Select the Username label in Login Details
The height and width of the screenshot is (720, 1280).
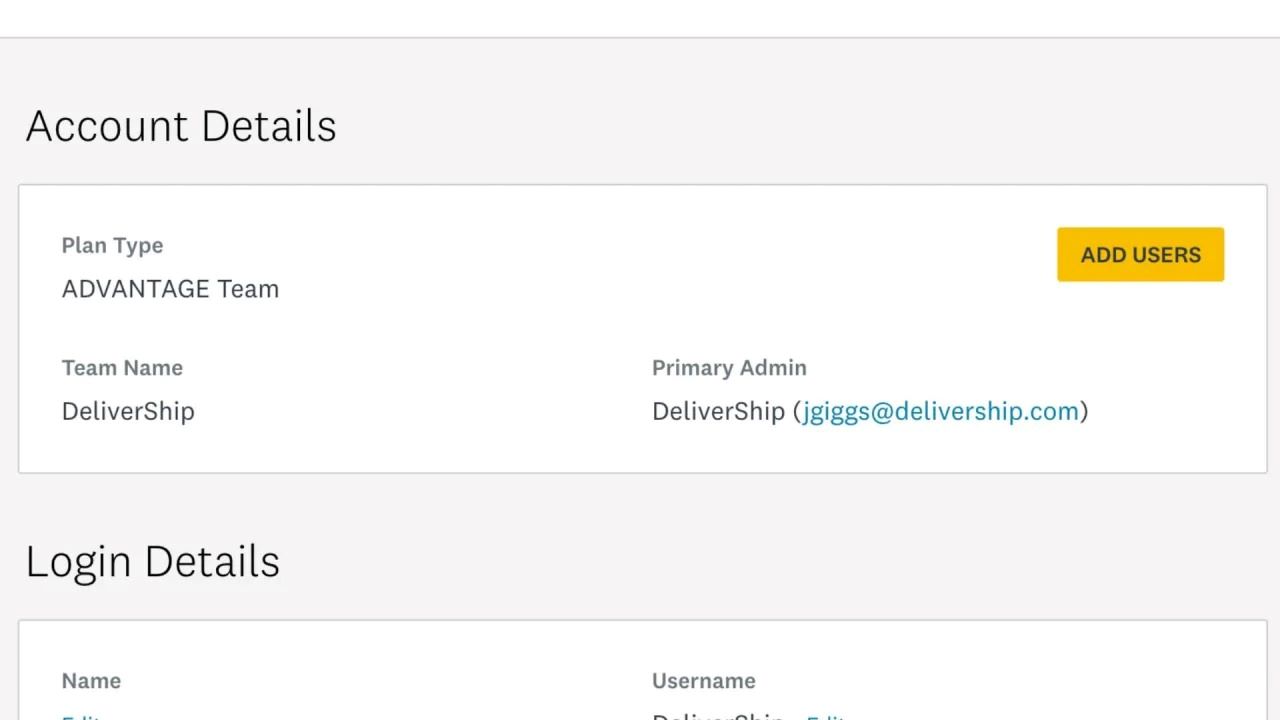pos(703,681)
